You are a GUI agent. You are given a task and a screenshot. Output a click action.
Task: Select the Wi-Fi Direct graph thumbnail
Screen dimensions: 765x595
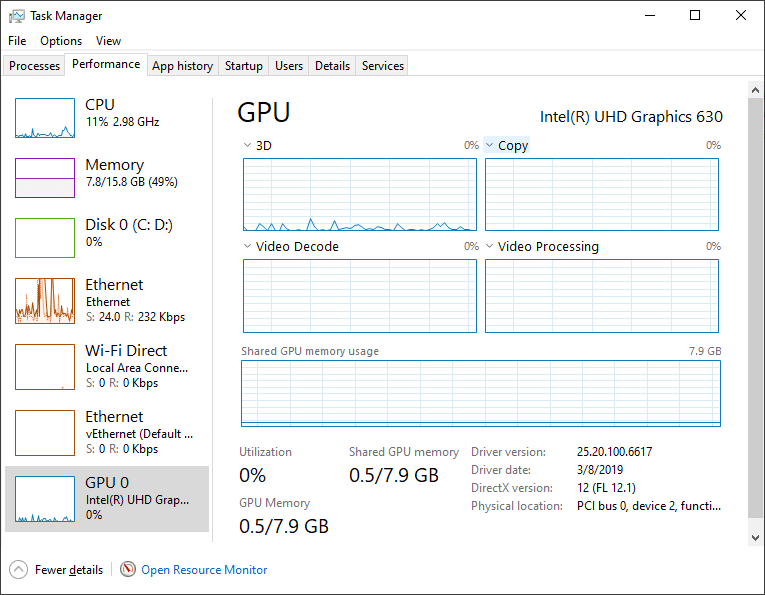pos(45,367)
